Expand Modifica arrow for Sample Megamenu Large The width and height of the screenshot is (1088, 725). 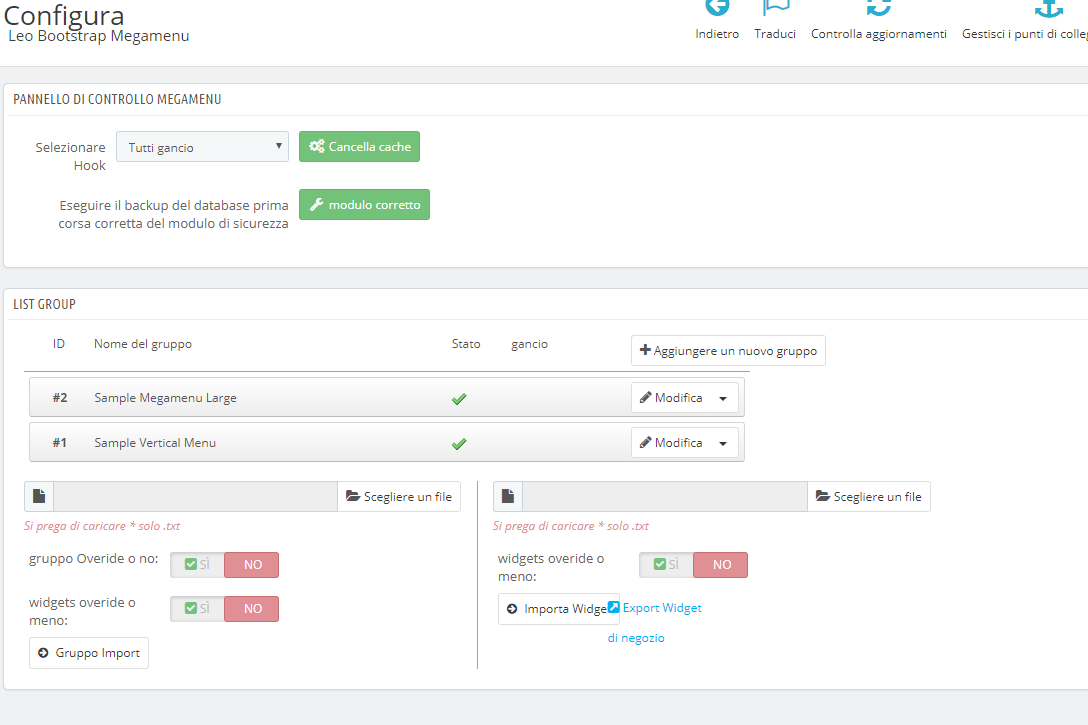click(723, 398)
